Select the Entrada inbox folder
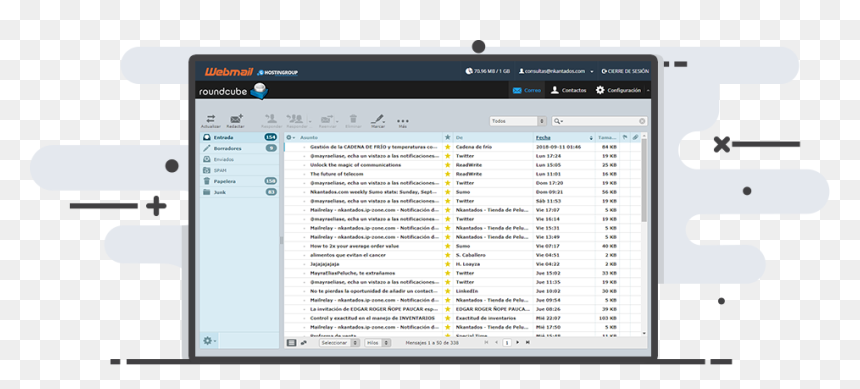This screenshot has width=860, height=389. click(240, 137)
